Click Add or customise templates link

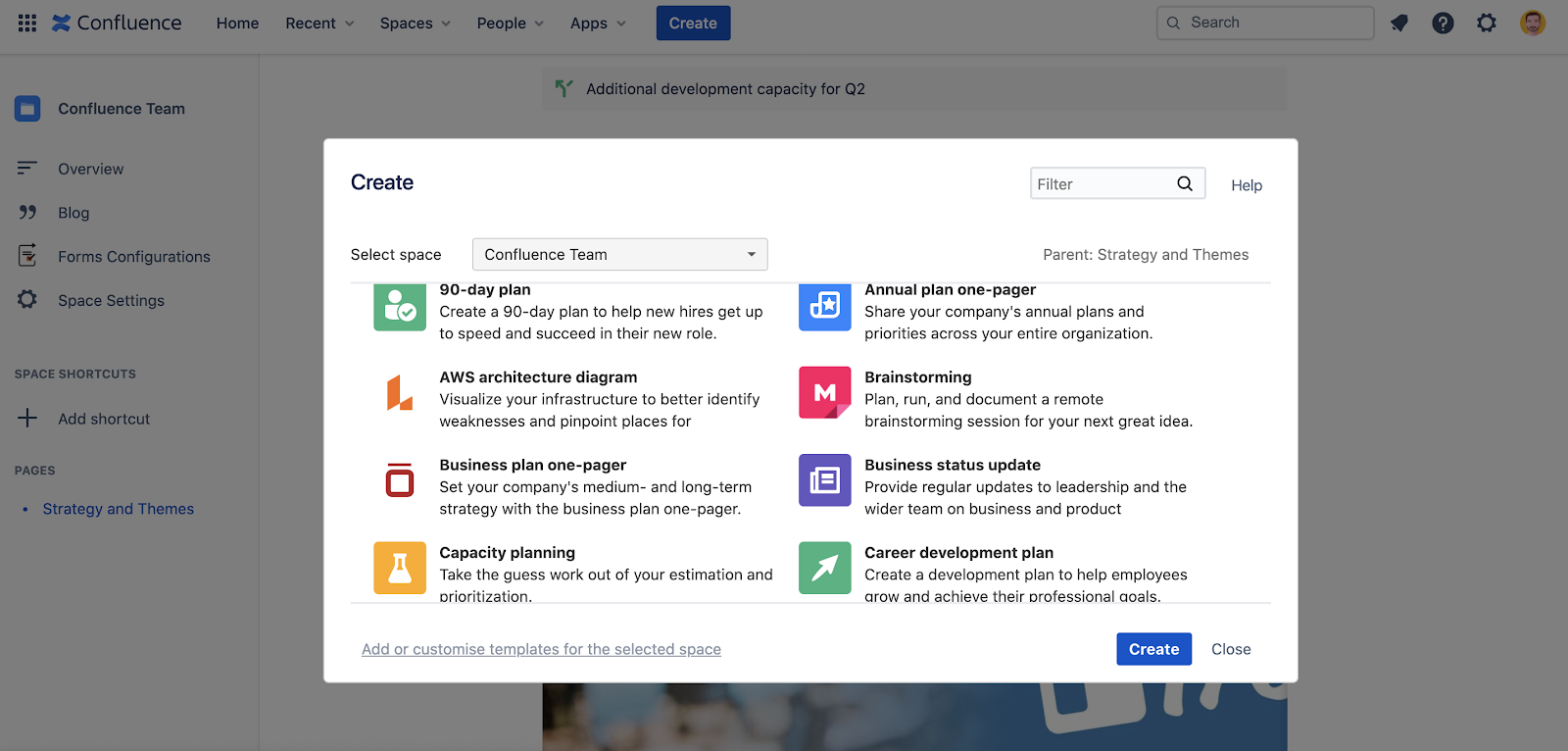[x=541, y=649]
